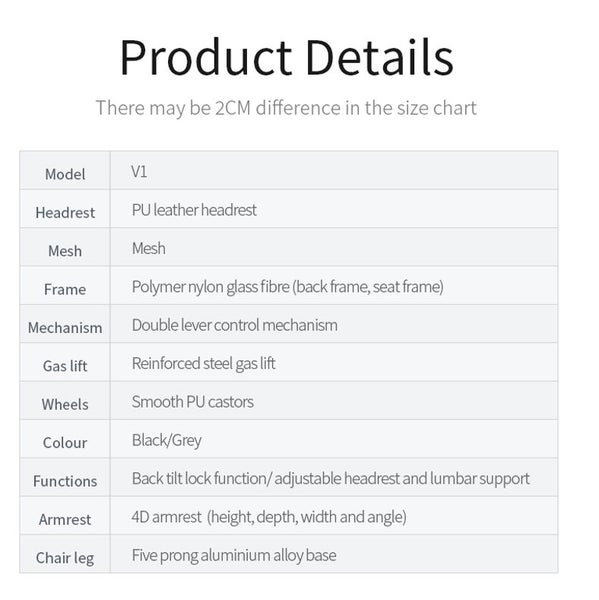Click the Frame row label
This screenshot has width=599, height=600.
[65, 289]
